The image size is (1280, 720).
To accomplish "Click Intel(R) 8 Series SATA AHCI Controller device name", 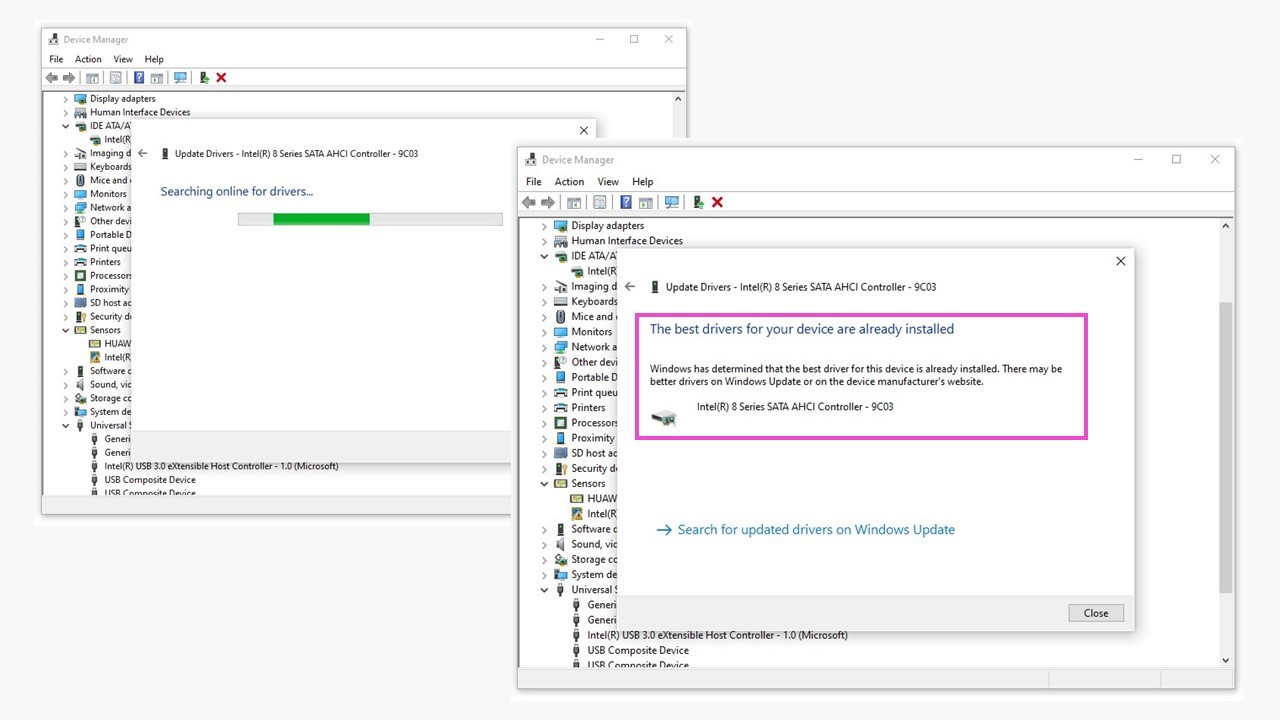I will (795, 407).
